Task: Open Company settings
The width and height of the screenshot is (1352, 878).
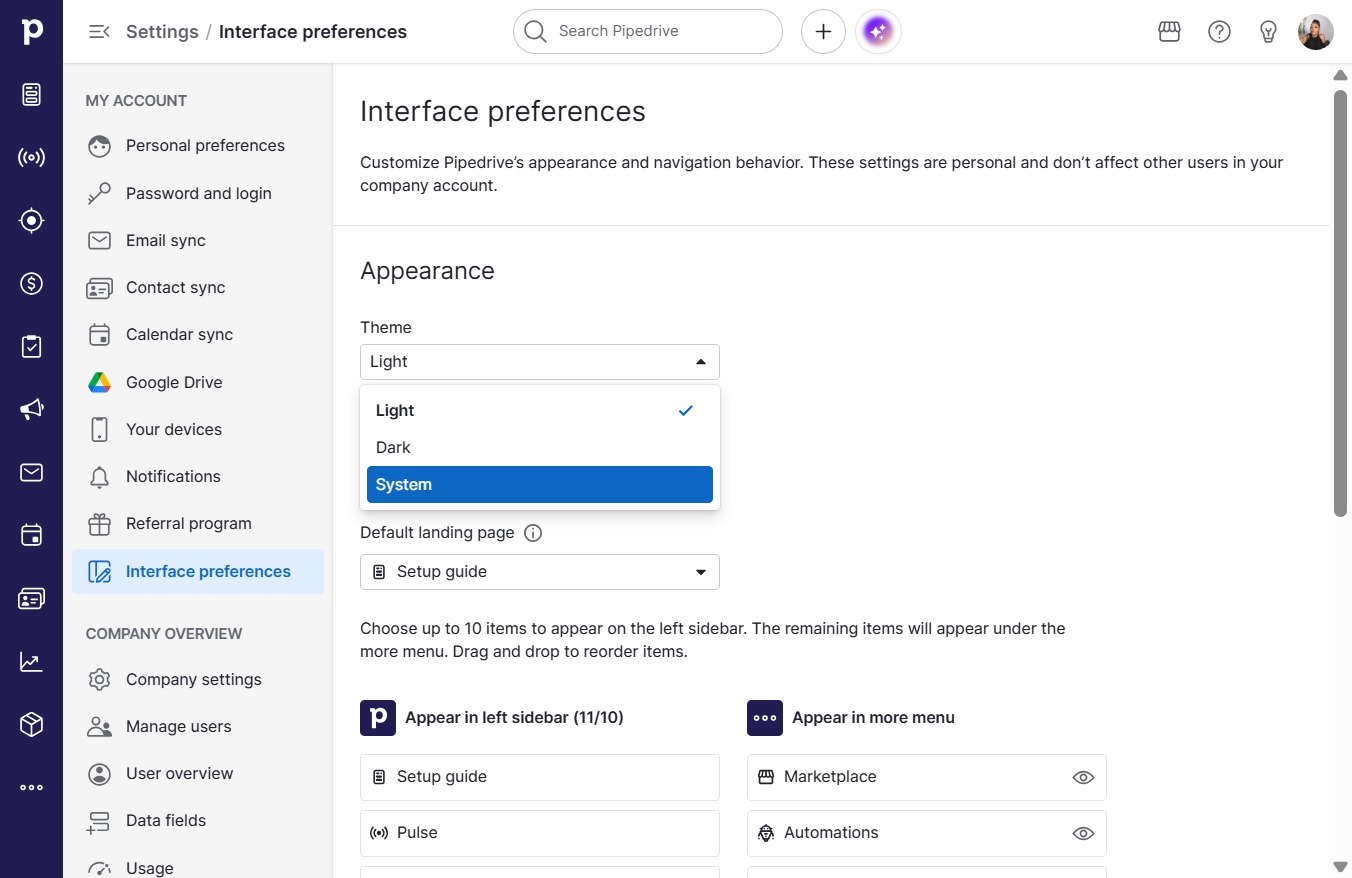Action: pos(198,680)
